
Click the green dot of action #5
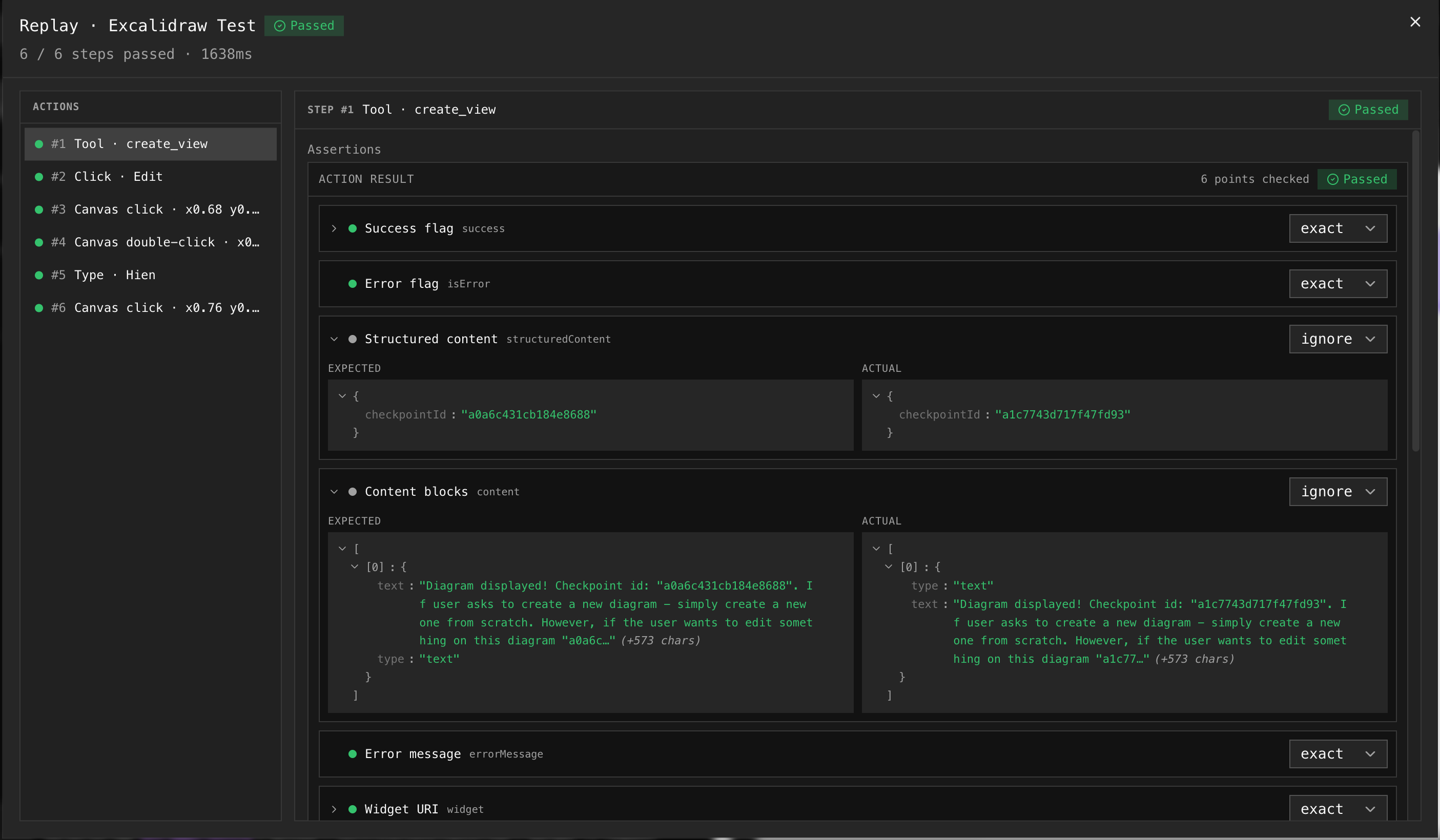(39, 275)
